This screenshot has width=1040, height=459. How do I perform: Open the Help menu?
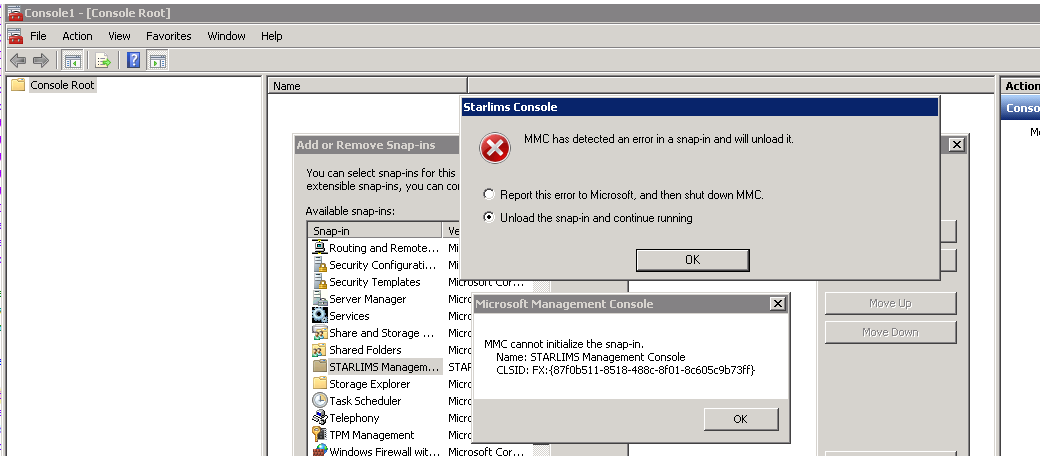click(x=271, y=36)
